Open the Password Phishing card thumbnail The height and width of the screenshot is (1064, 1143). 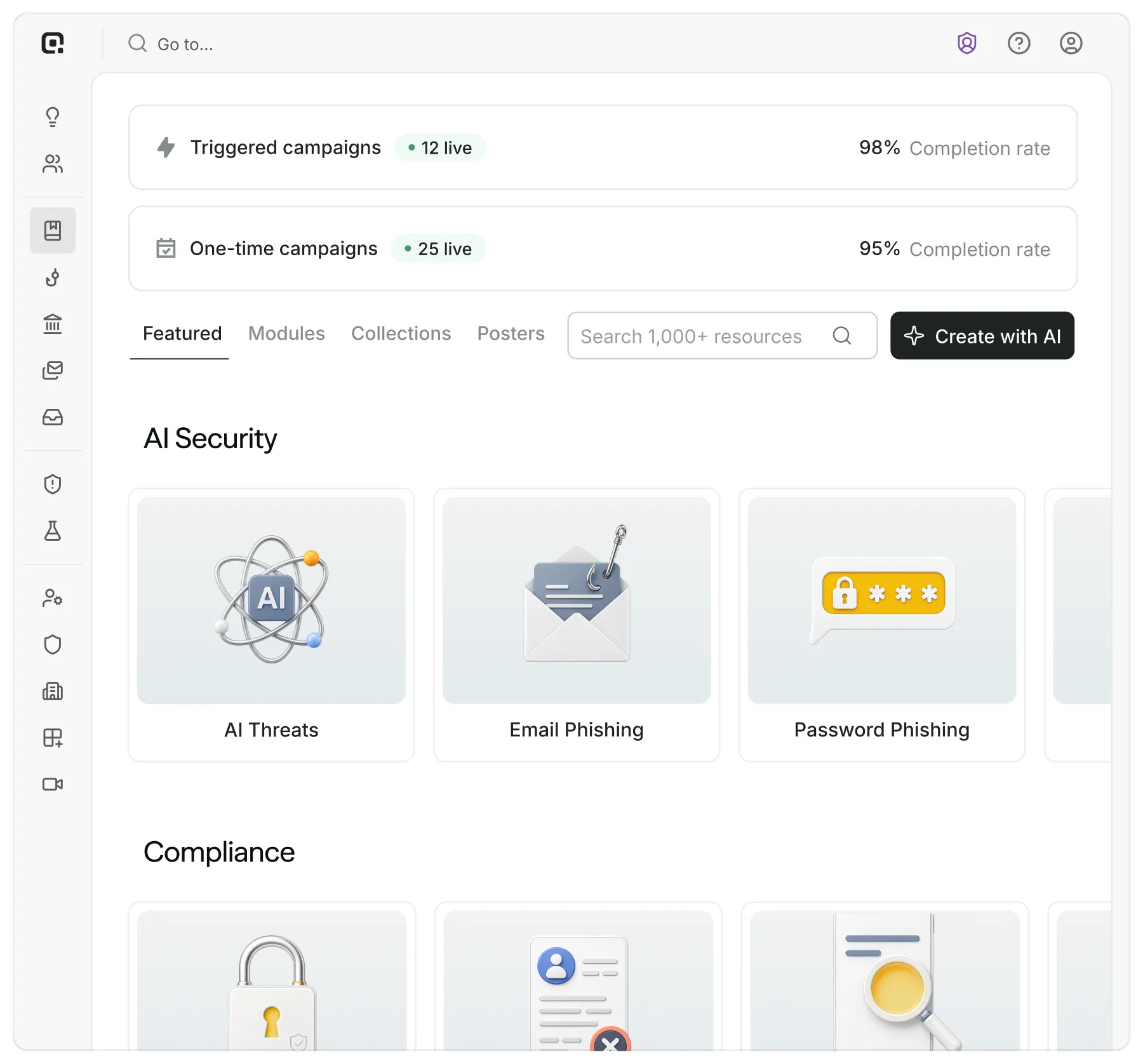point(882,601)
